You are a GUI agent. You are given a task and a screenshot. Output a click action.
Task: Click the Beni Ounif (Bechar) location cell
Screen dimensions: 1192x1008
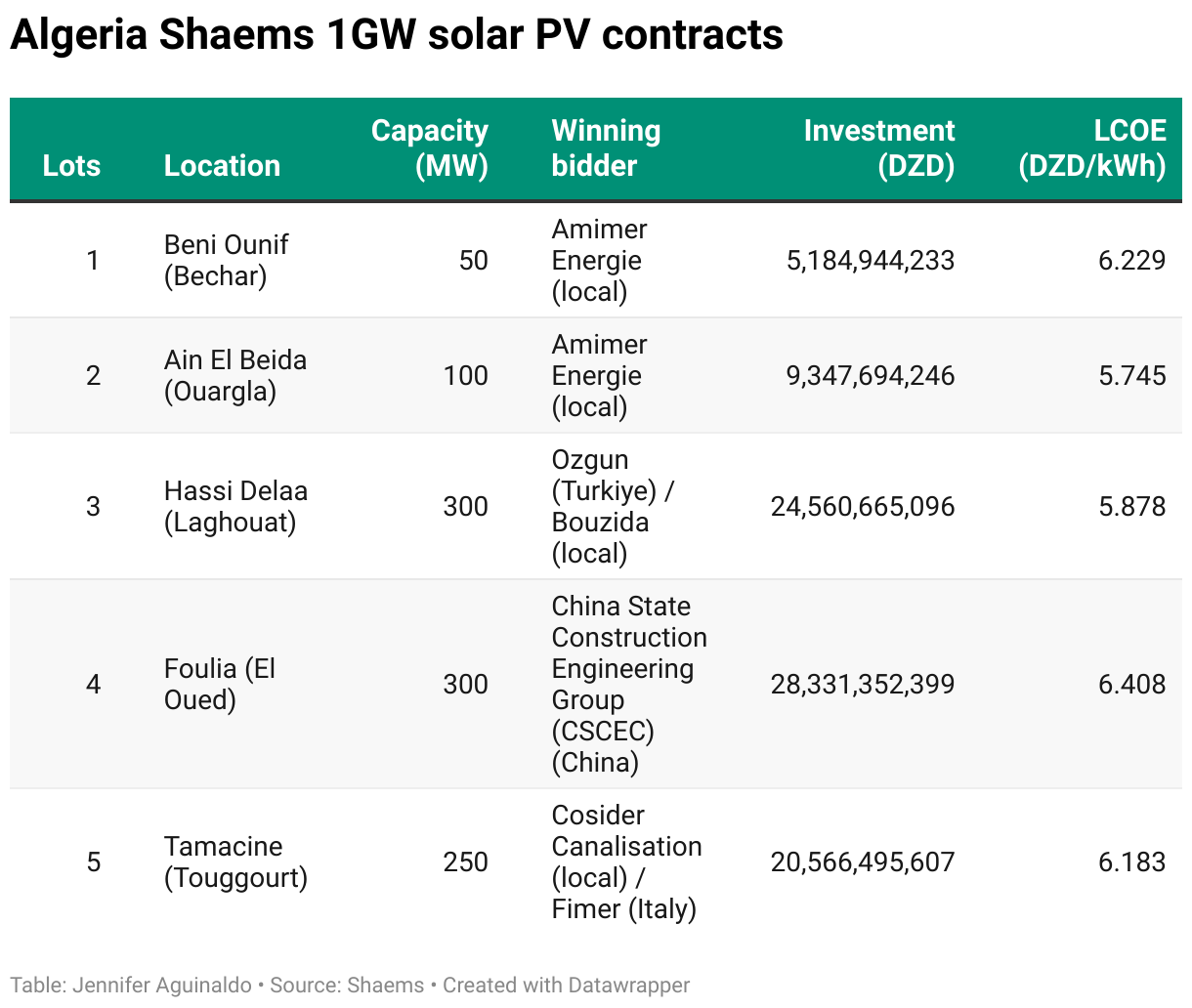(226, 260)
